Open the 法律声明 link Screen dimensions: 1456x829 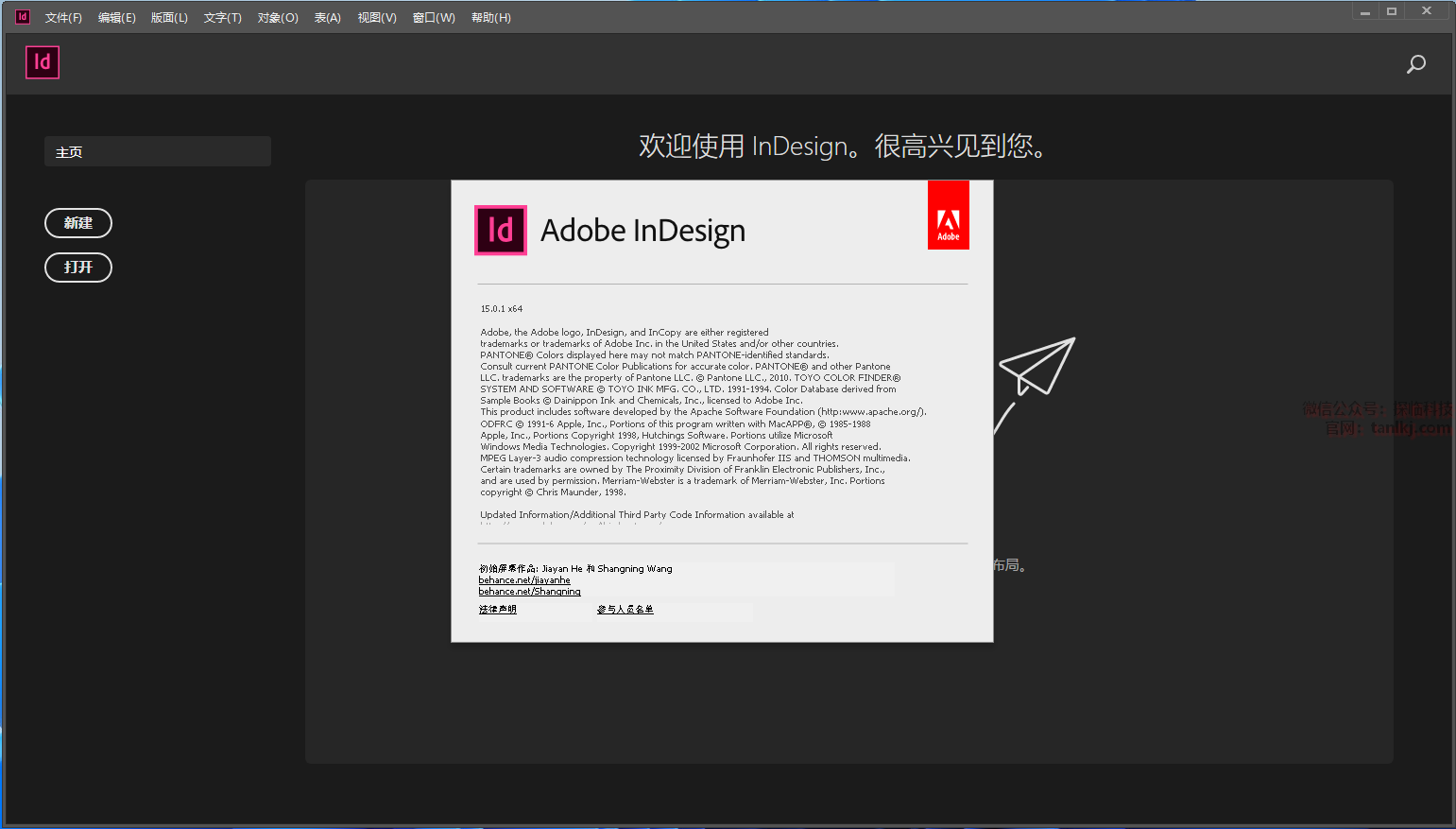498,610
